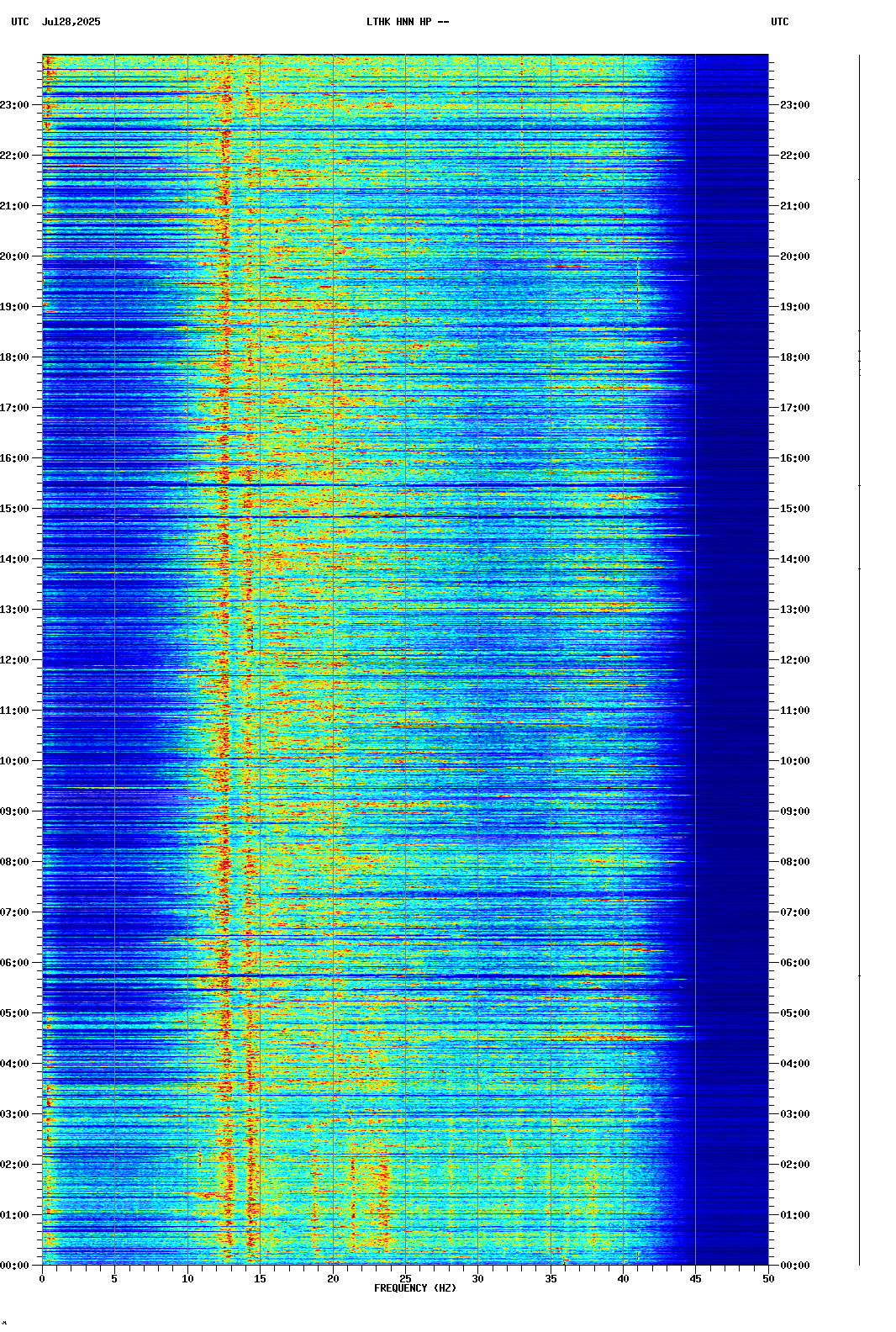Click the 0 Hz tick label

click(42, 1279)
